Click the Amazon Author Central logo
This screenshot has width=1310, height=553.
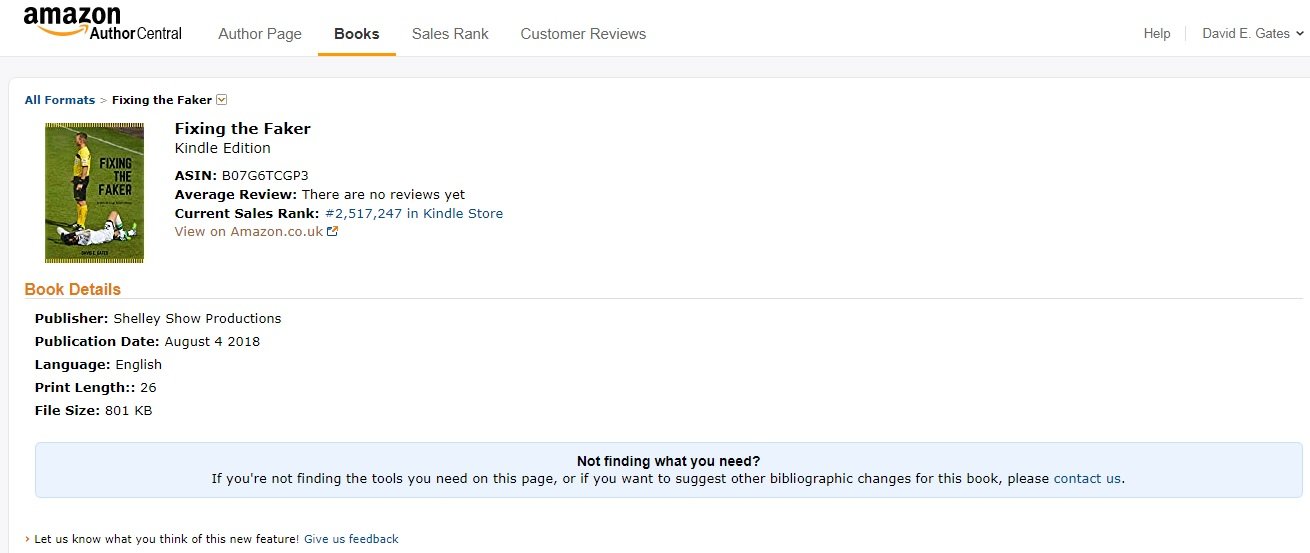tap(102, 24)
